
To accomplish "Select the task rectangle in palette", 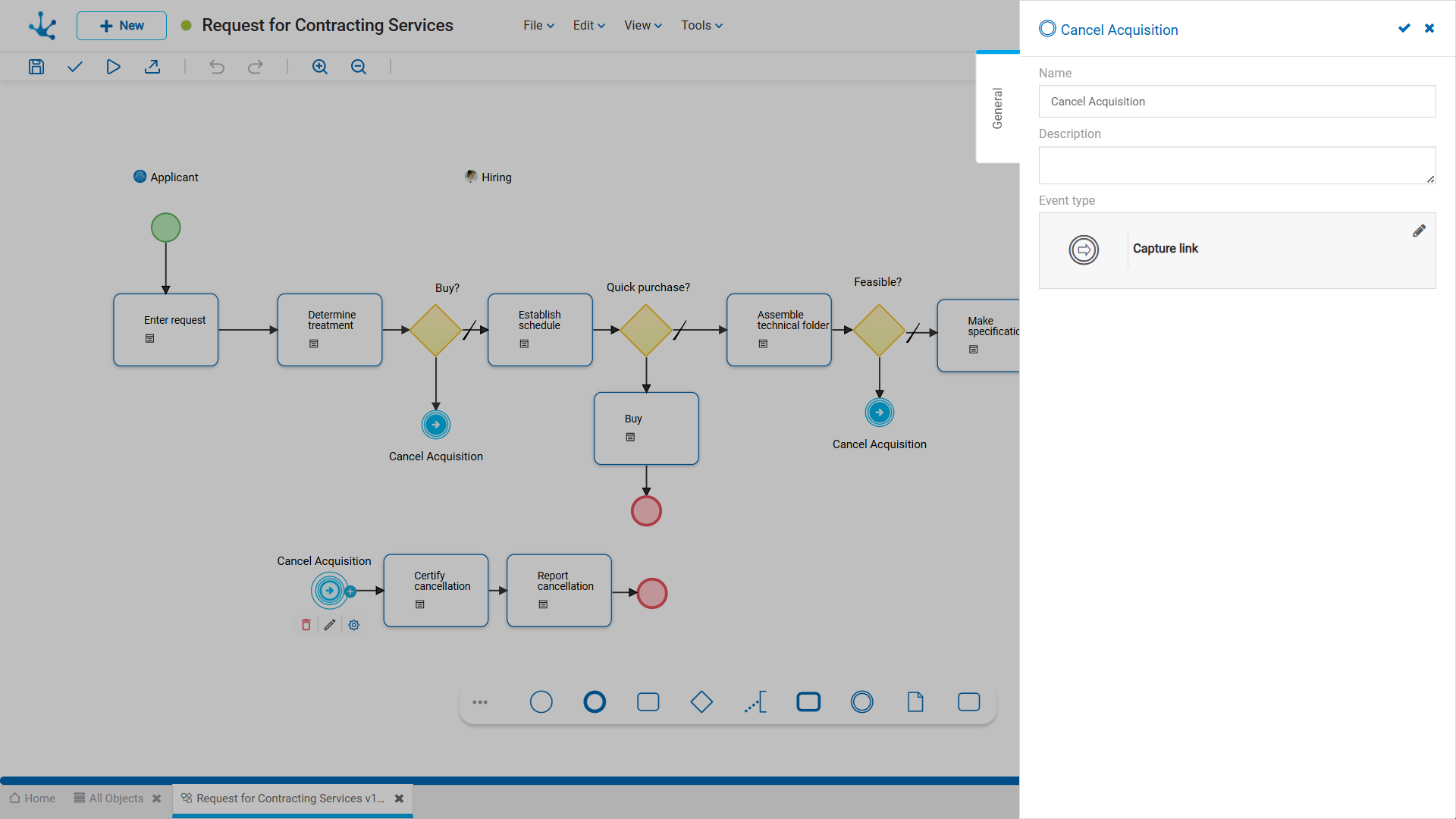I will tap(648, 702).
